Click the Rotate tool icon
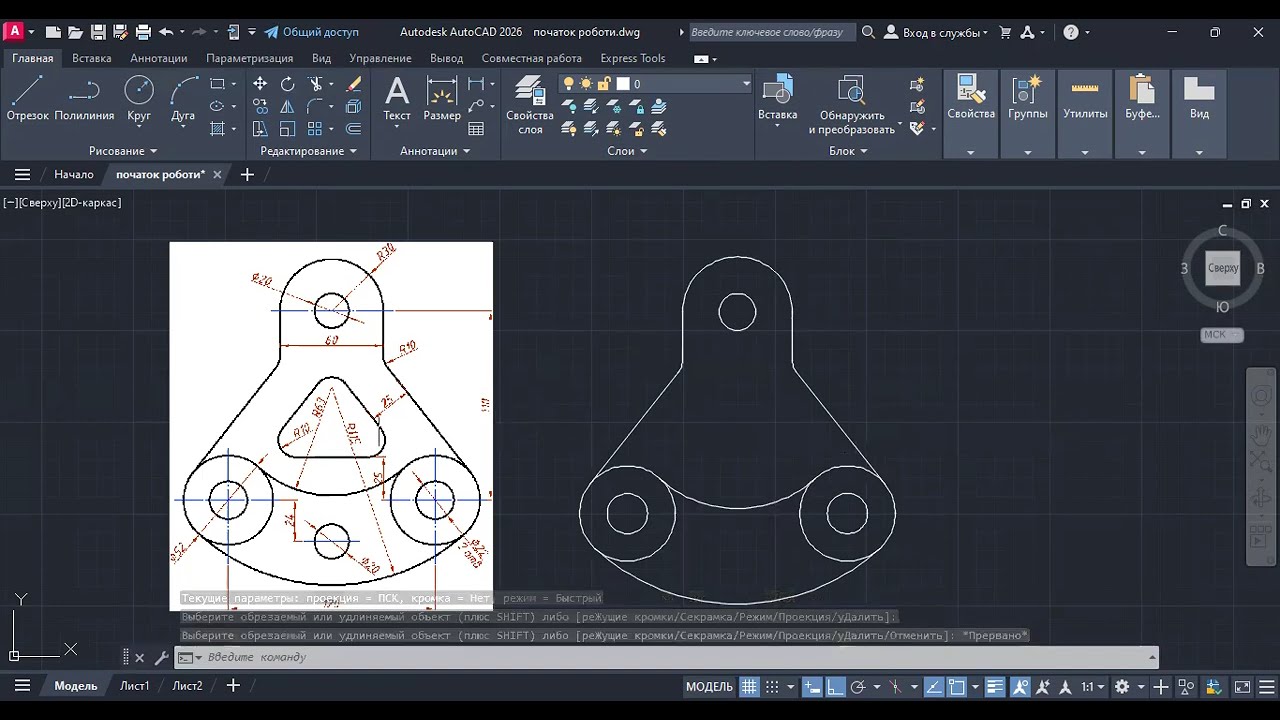 coord(288,84)
